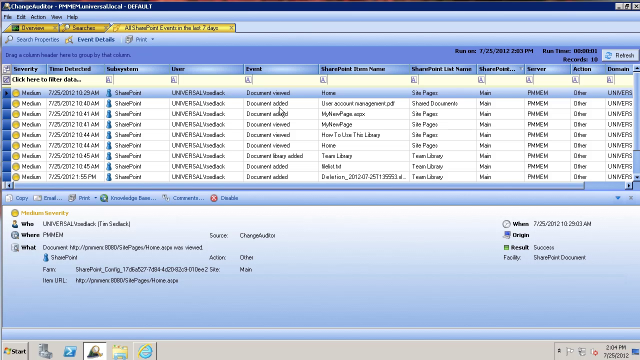Close the Overview tab
Image resolution: width=640 pixels, height=360 pixels.
[x=55, y=28]
